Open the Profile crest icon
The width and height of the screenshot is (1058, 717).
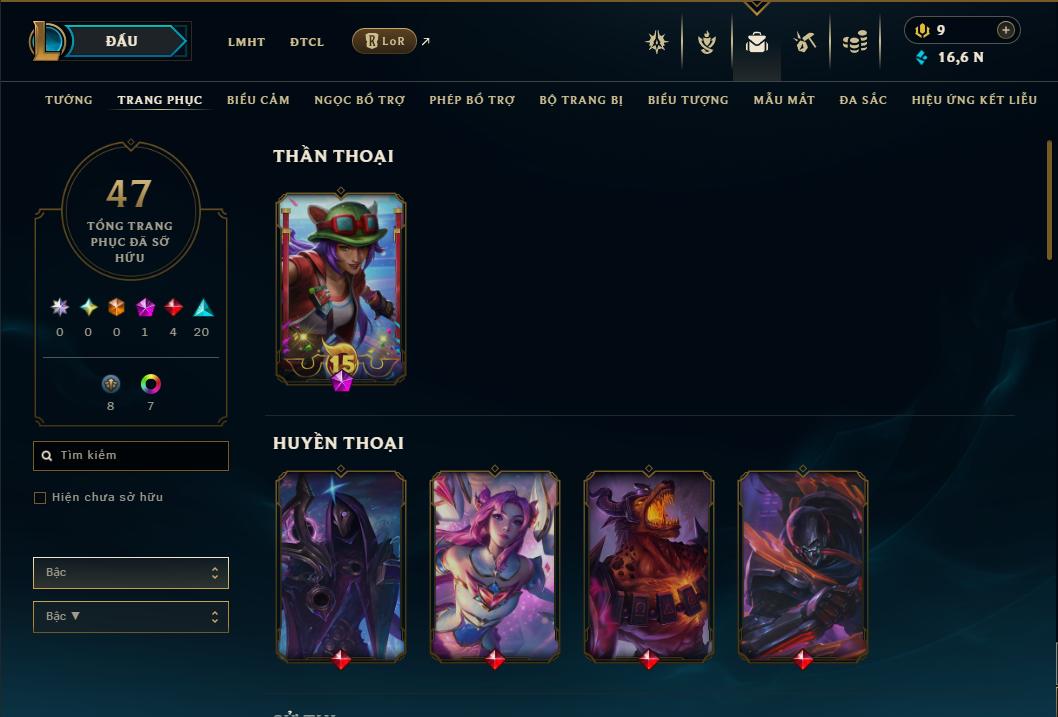[x=657, y=42]
